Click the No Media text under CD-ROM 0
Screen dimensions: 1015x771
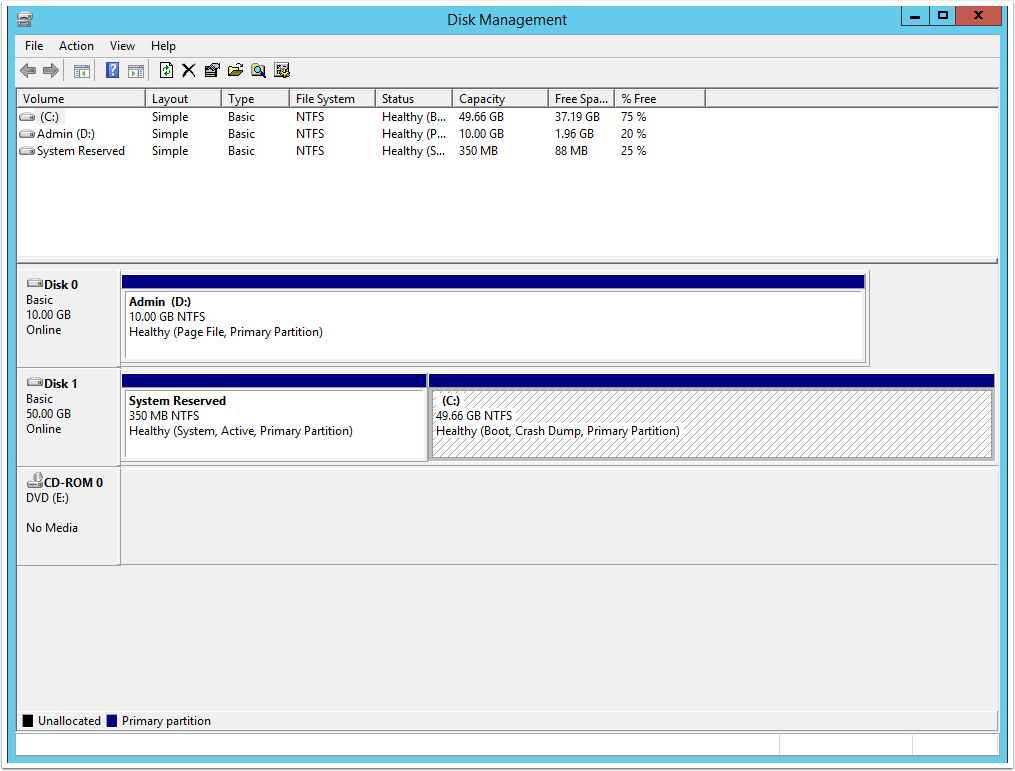tap(52, 528)
